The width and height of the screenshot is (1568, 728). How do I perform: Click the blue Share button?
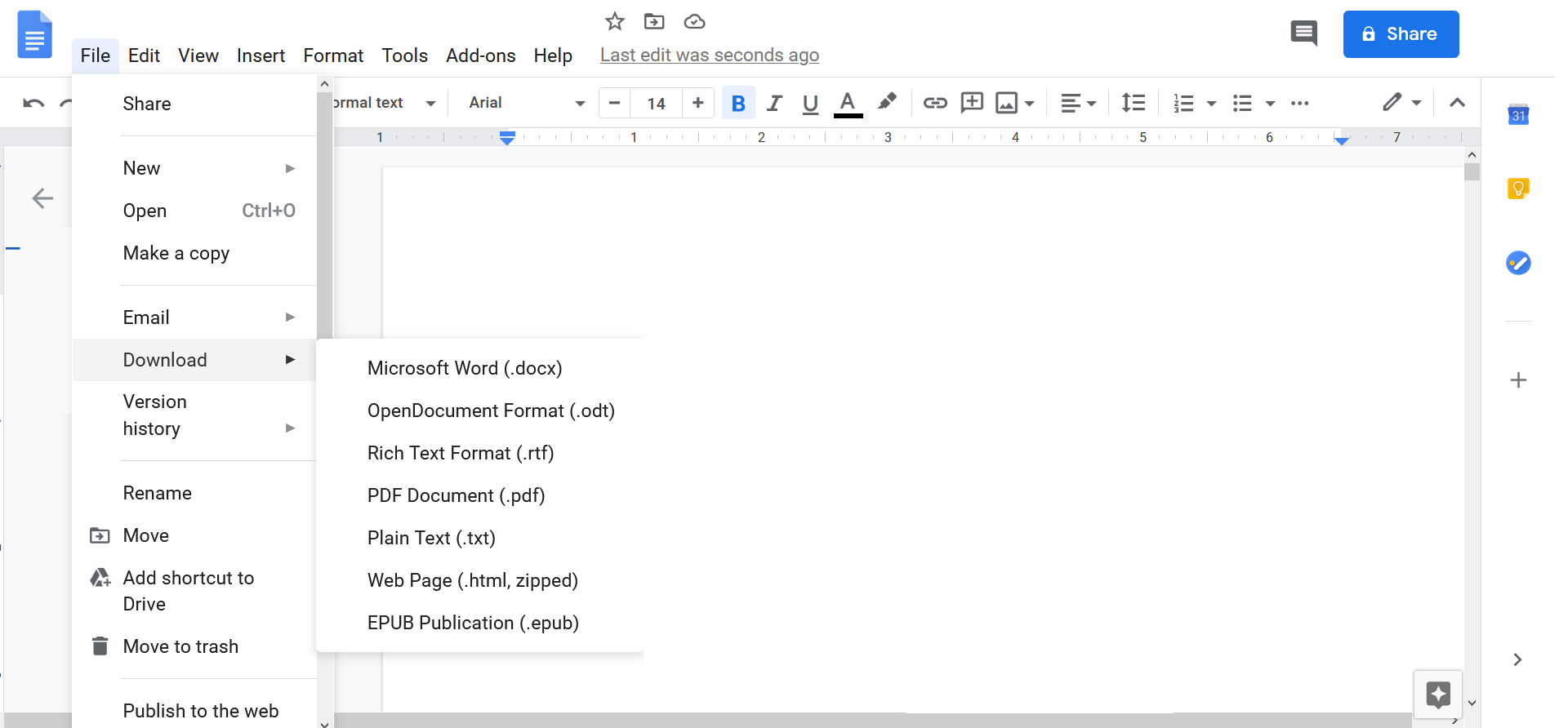(x=1401, y=34)
